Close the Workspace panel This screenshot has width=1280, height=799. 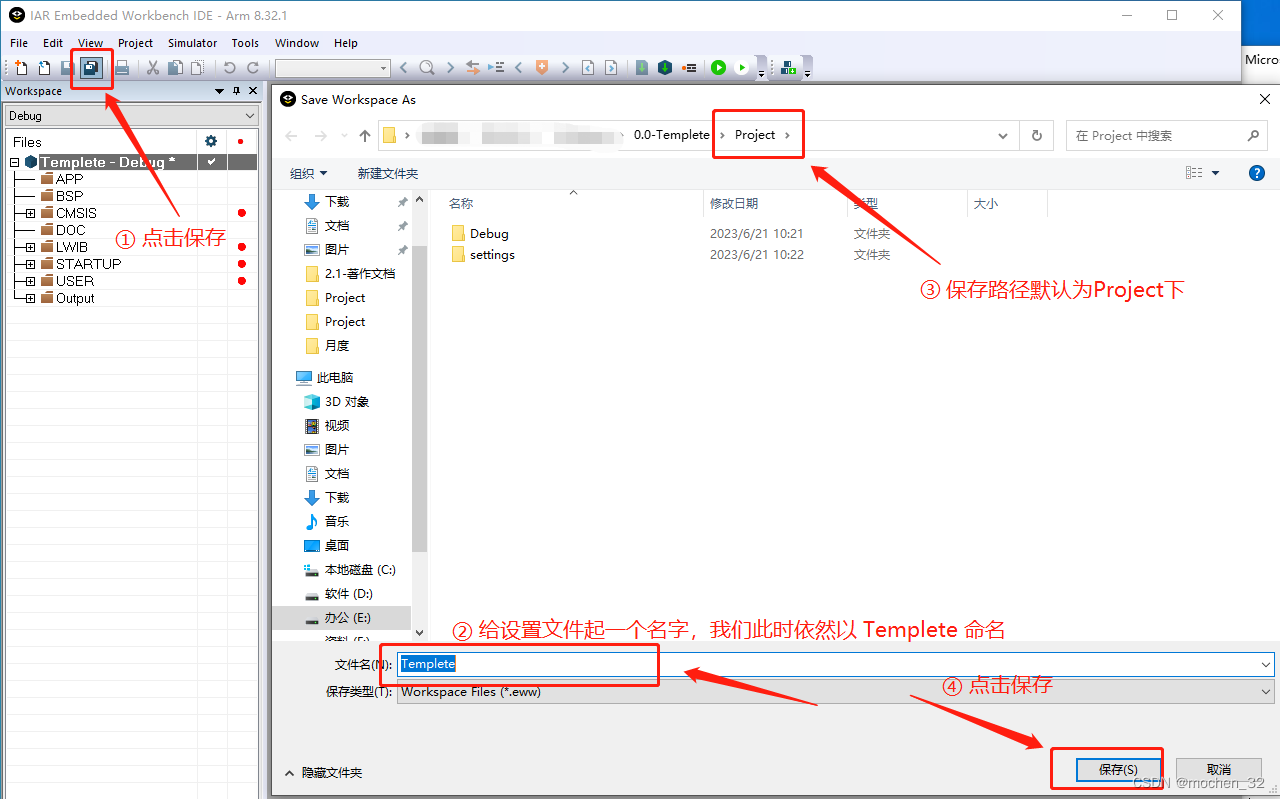click(x=253, y=91)
